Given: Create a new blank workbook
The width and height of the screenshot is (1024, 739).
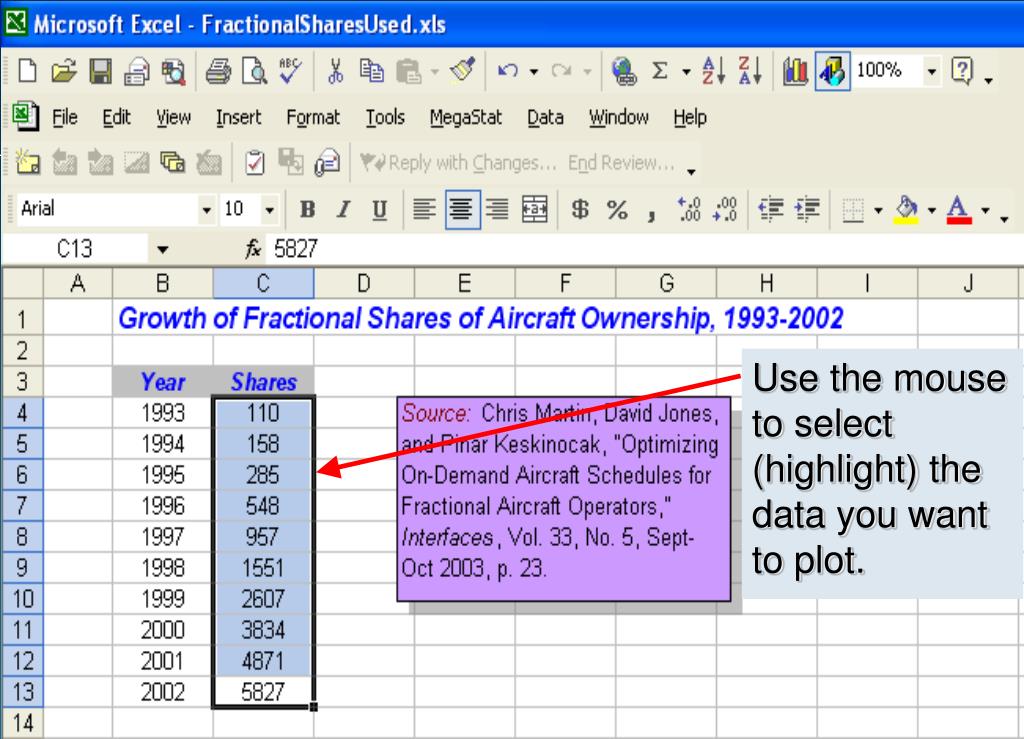Looking at the screenshot, I should (27, 71).
